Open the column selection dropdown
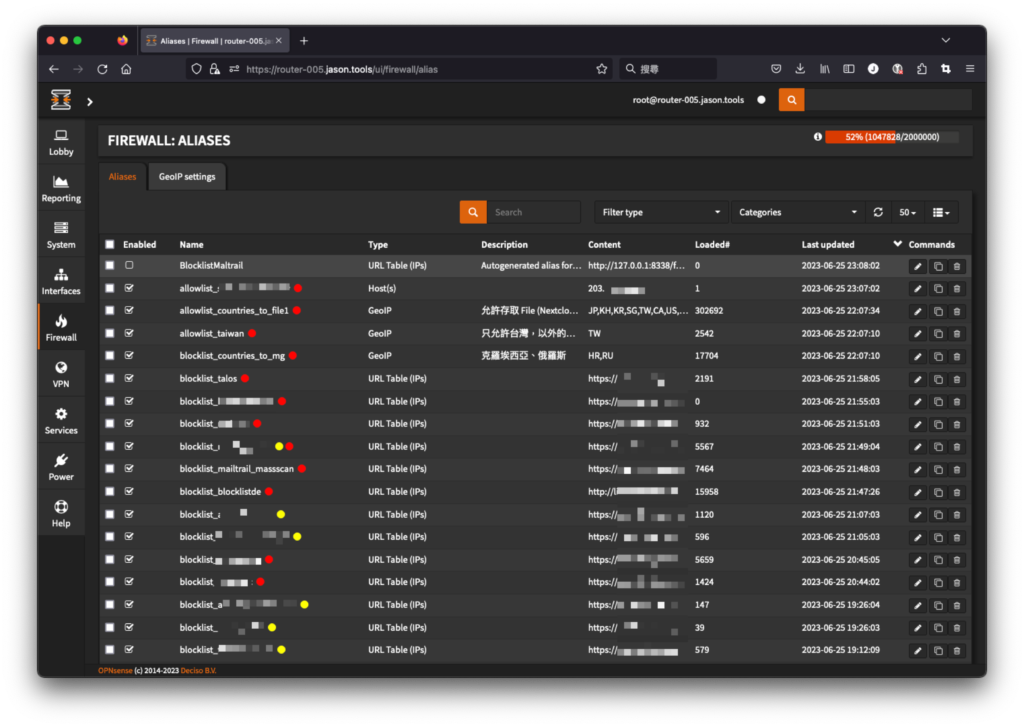This screenshot has width=1024, height=727. pos(941,212)
